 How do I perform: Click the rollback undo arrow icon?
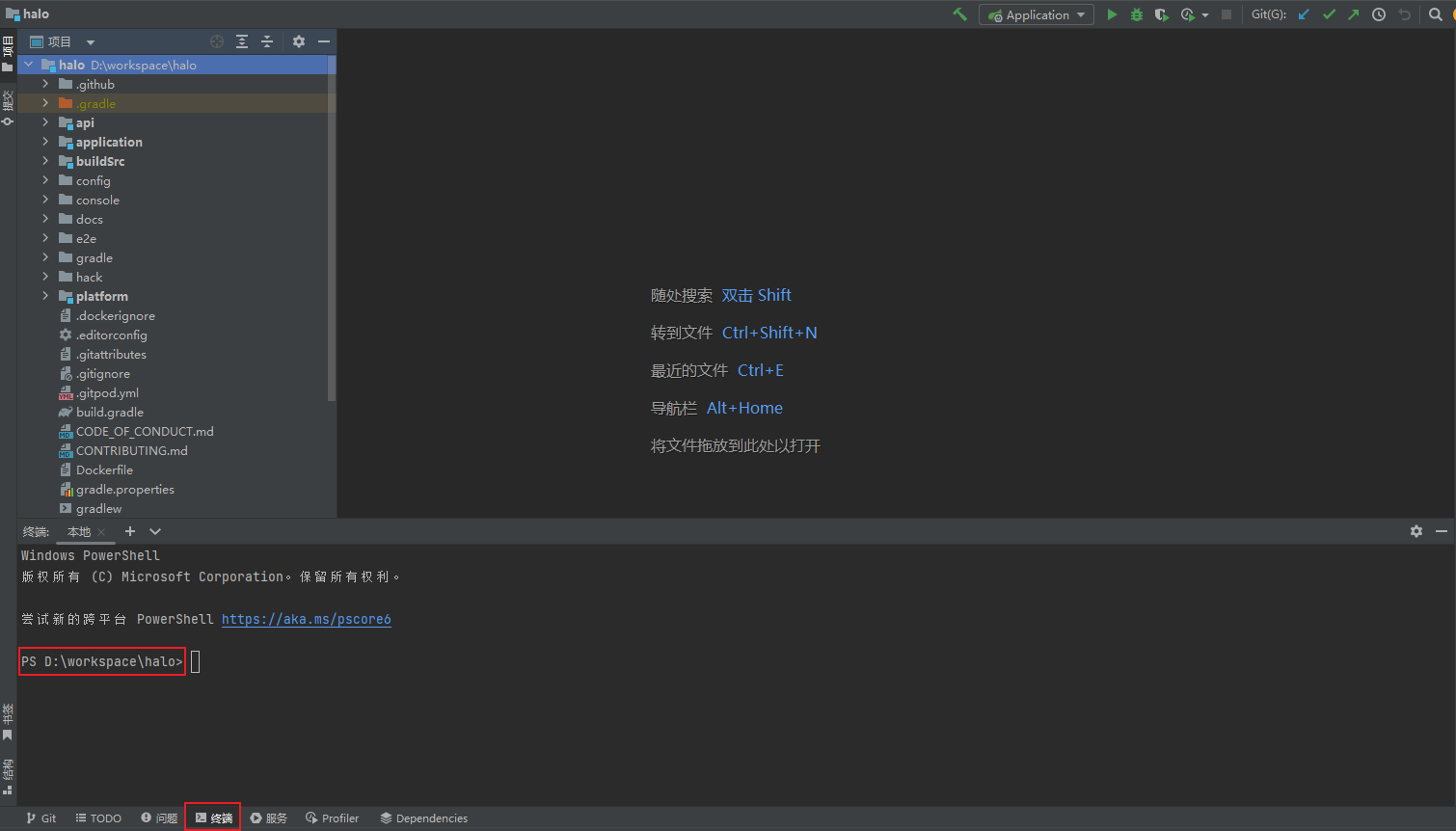click(1404, 14)
